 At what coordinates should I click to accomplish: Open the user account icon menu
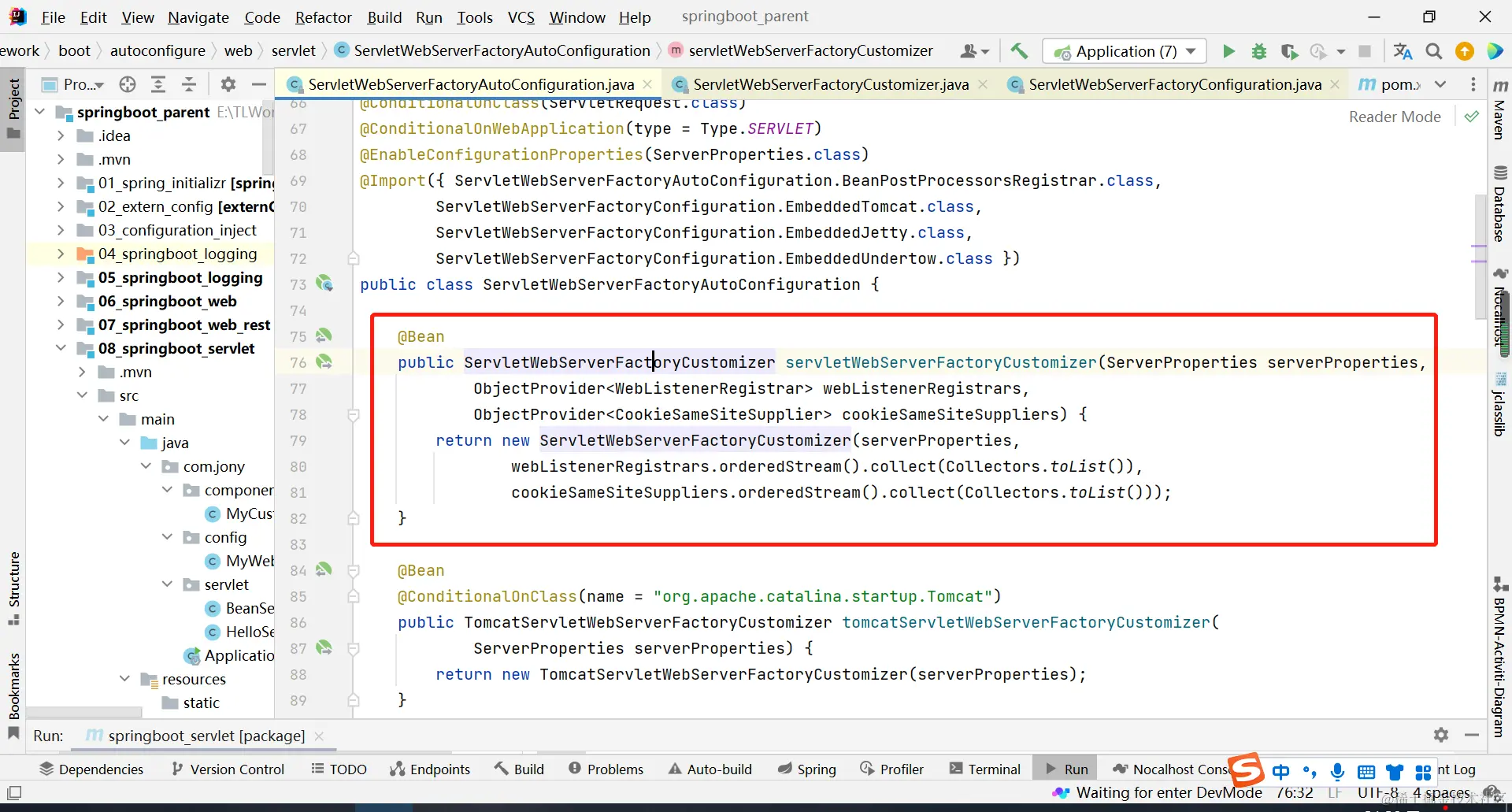[974, 51]
